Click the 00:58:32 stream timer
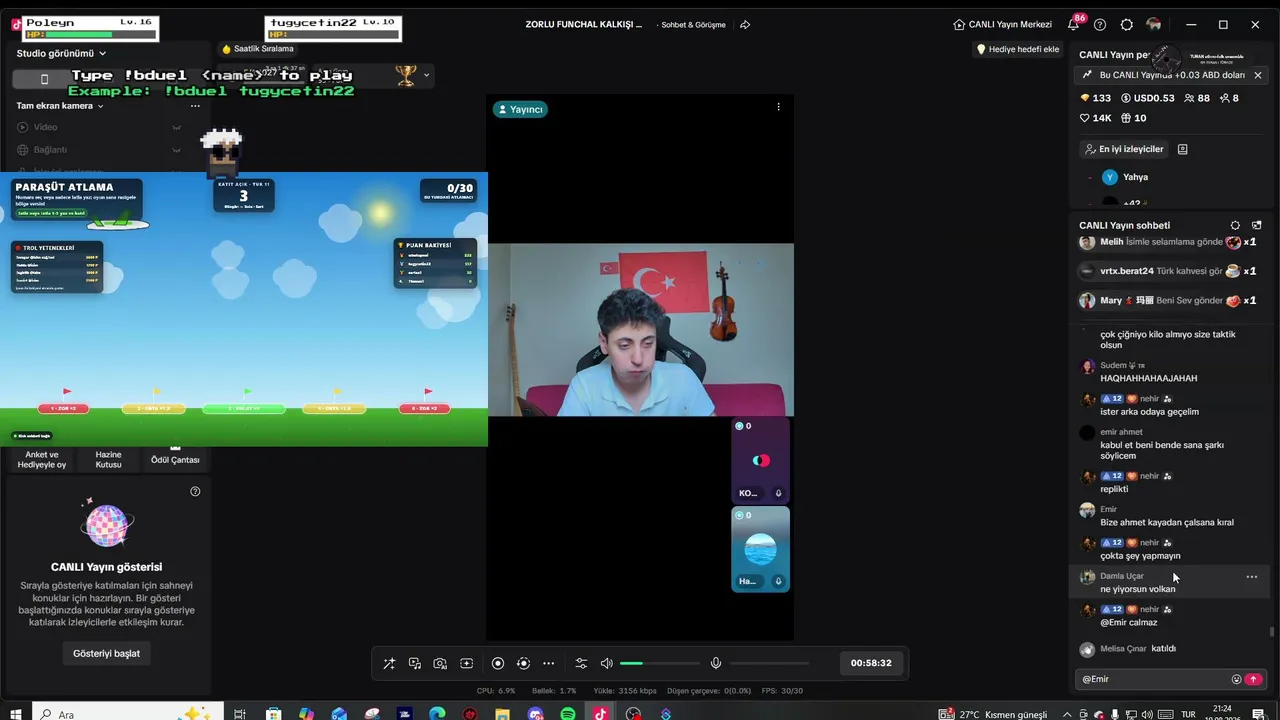This screenshot has width=1280, height=720. (871, 663)
